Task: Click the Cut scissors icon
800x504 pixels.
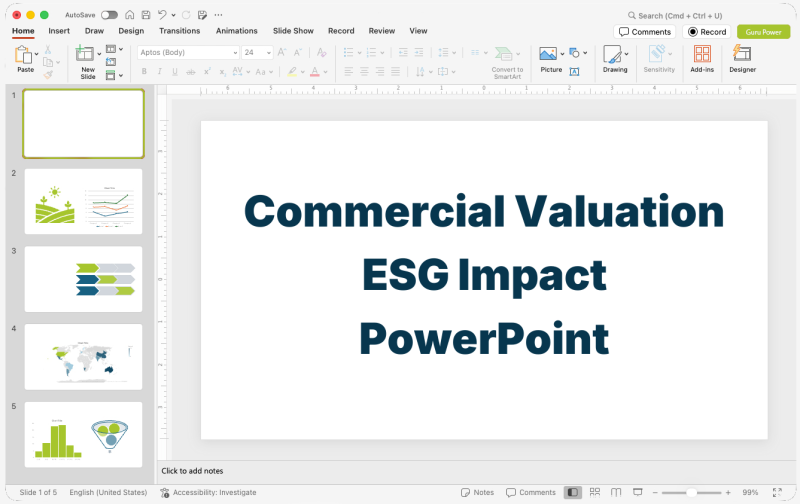Action: pyautogui.click(x=47, y=49)
